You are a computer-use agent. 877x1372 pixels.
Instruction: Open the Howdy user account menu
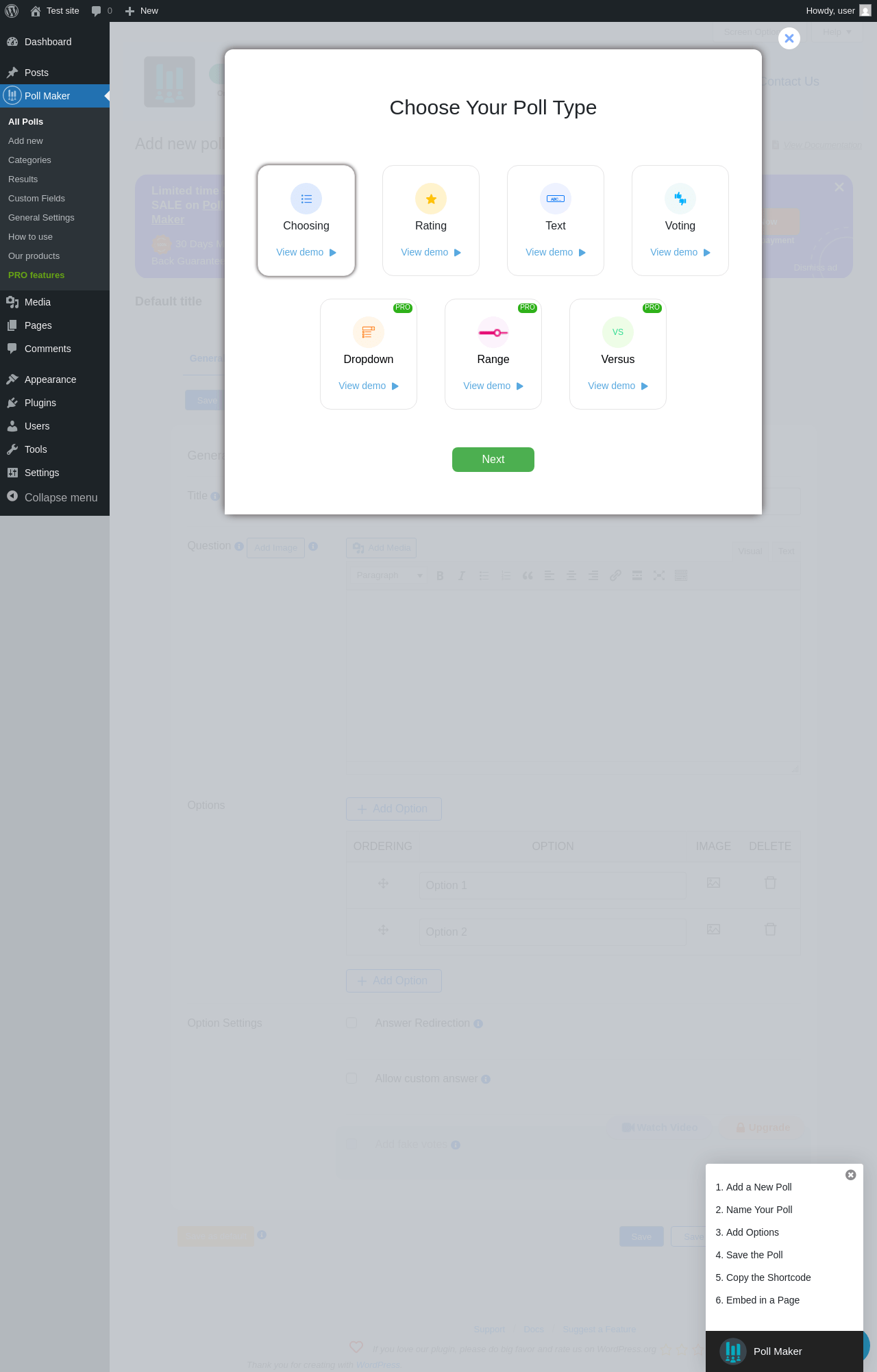(x=838, y=11)
